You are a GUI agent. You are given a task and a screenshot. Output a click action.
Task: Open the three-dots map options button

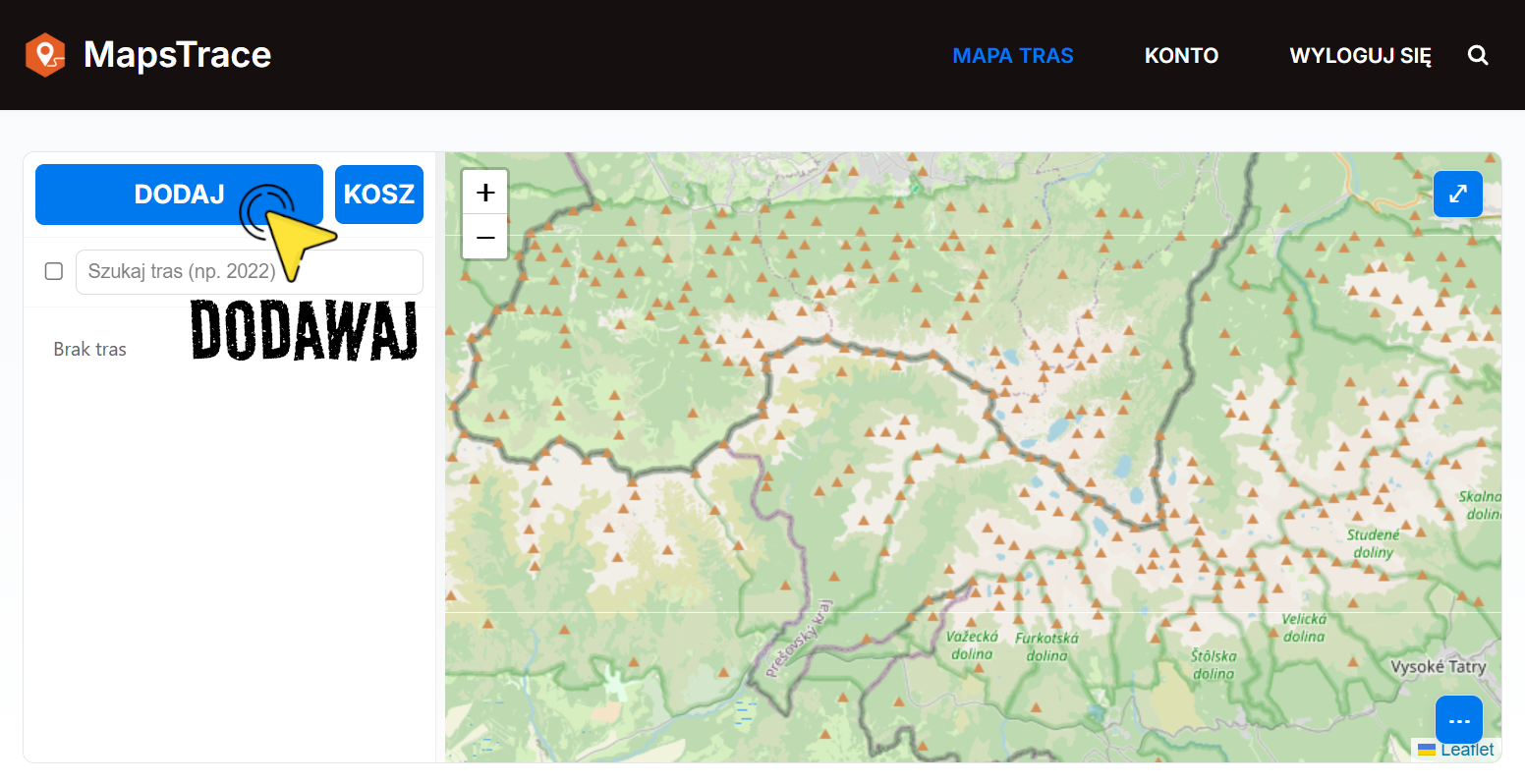pyautogui.click(x=1458, y=720)
